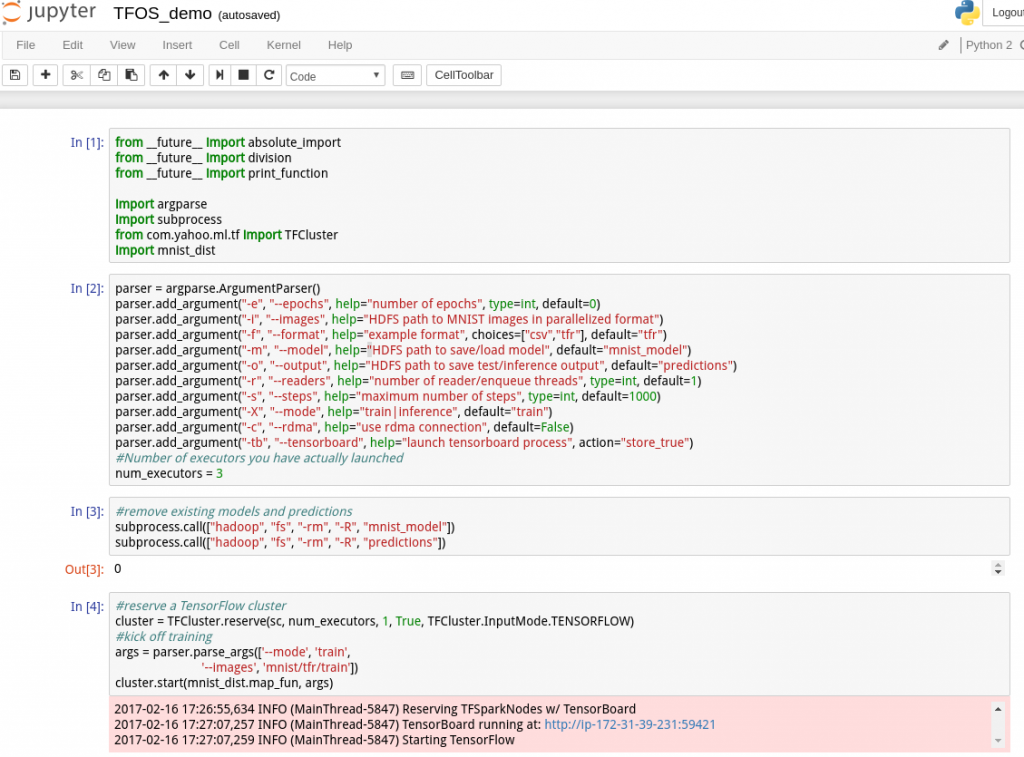Click the Logout button
The height and width of the screenshot is (757, 1024).
click(1005, 12)
